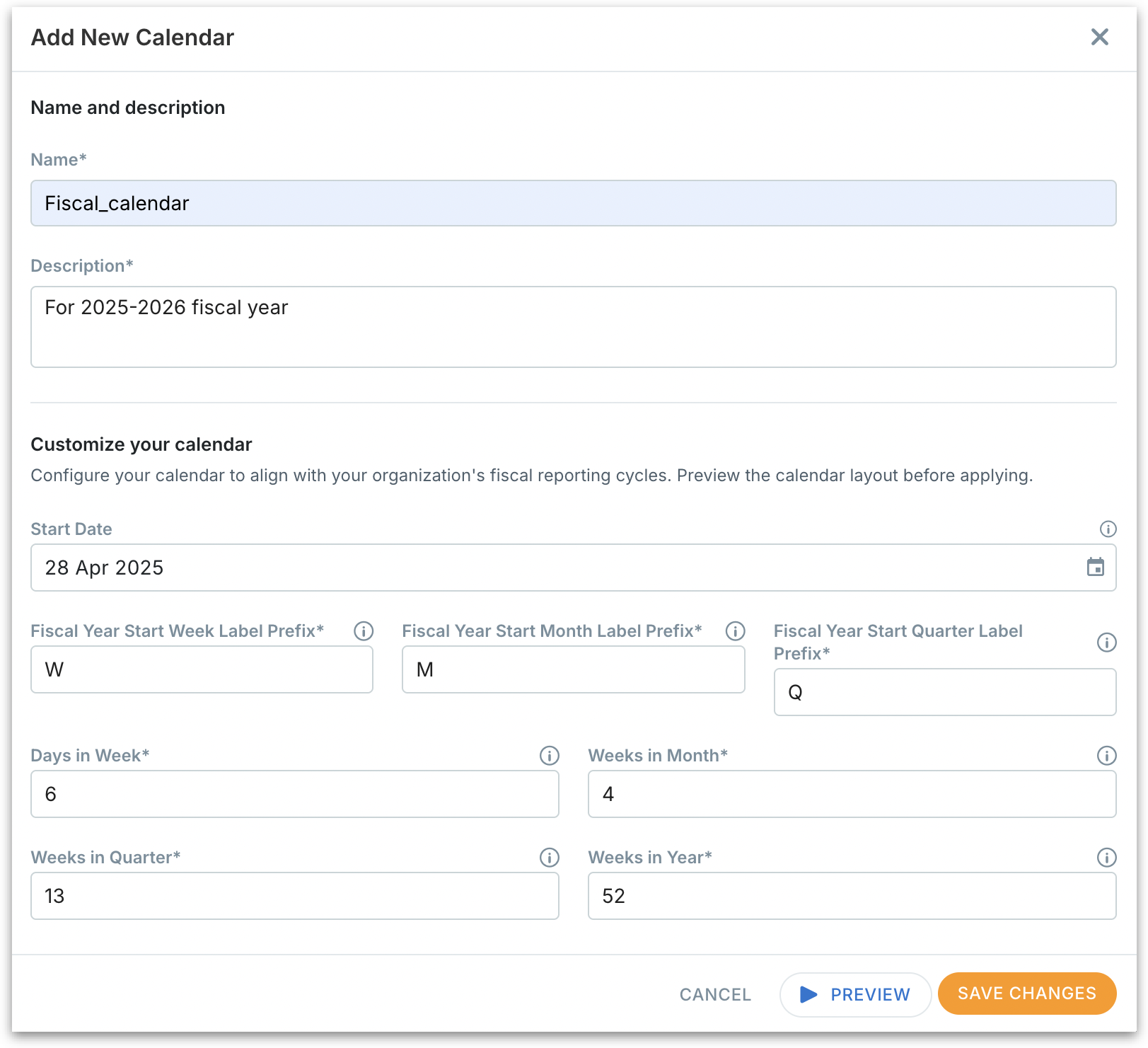The image size is (1148, 1048).
Task: Click the Weeks in Year input
Action: (x=852, y=896)
